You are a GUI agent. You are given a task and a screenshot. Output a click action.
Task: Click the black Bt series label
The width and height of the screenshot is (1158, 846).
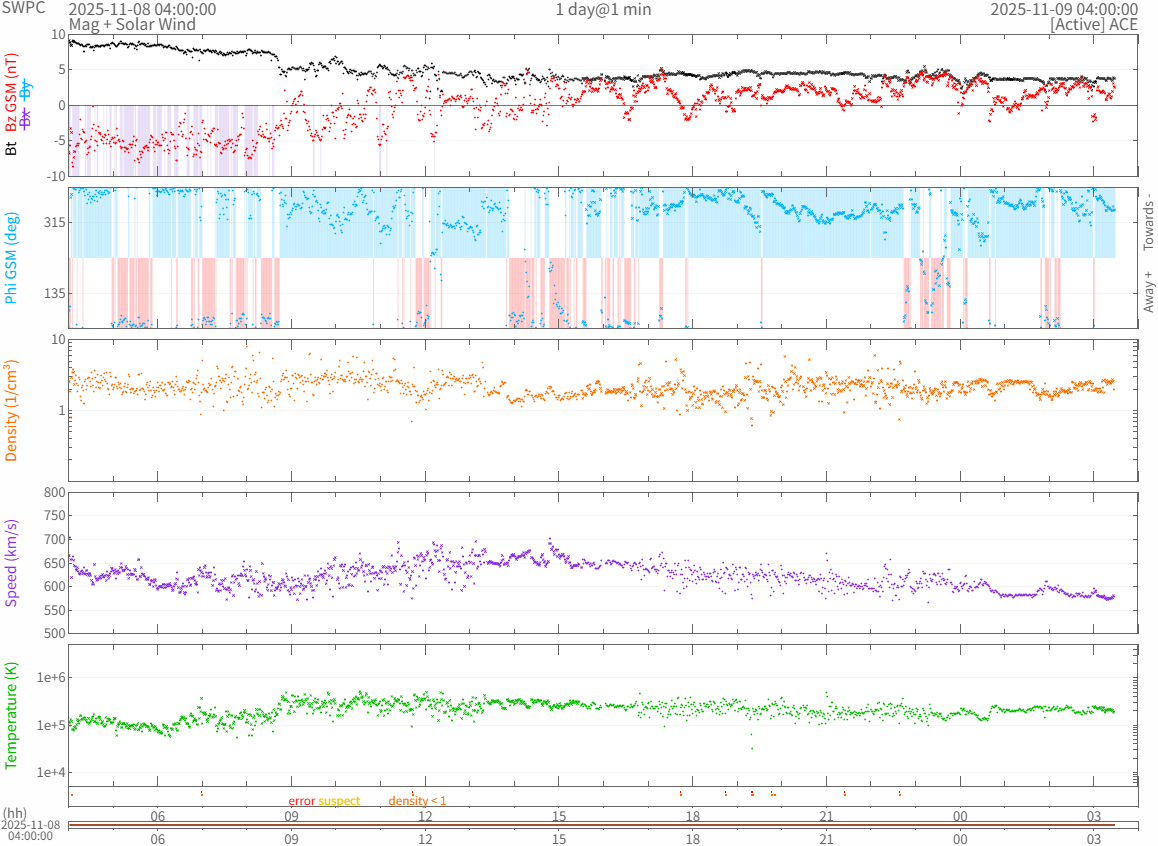(x=11, y=148)
